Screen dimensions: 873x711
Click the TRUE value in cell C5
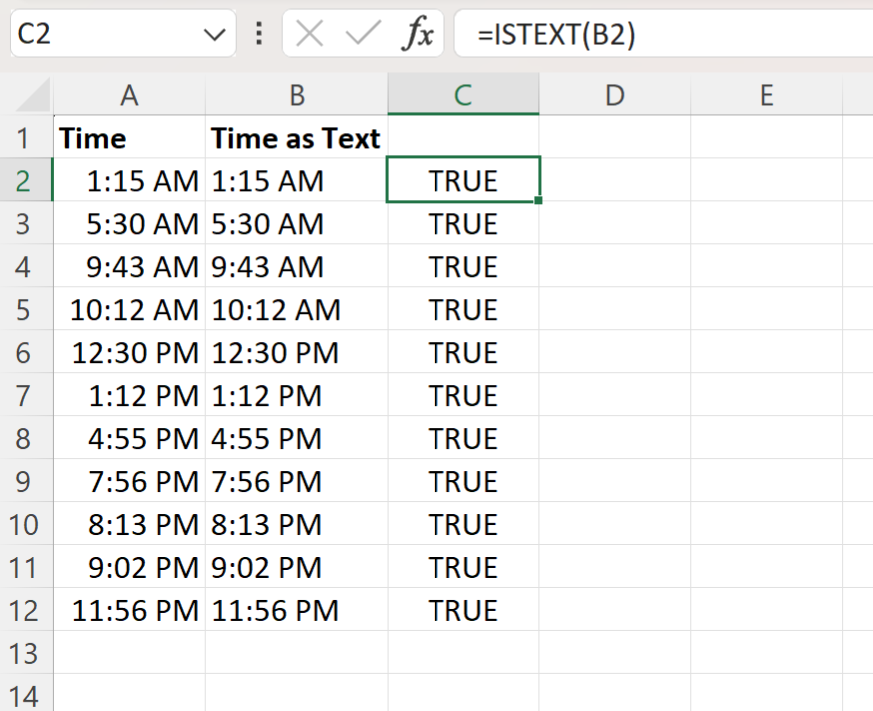pos(463,309)
